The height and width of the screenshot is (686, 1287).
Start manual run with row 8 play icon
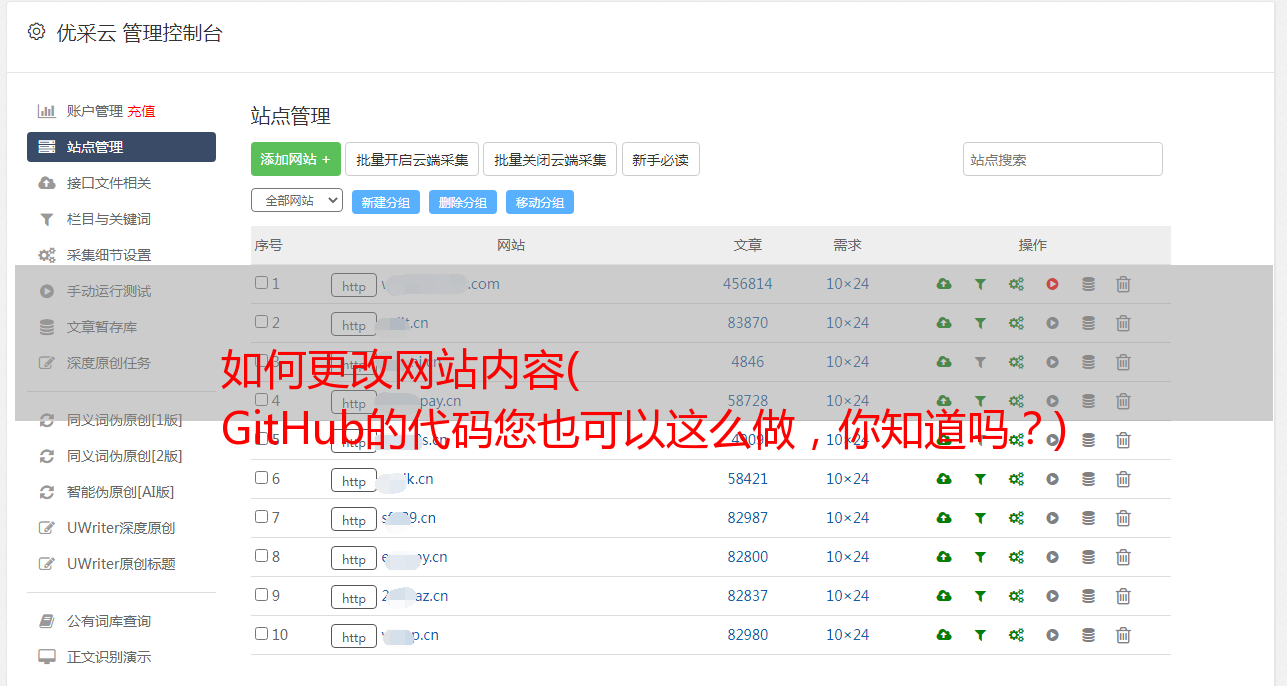pos(1052,557)
